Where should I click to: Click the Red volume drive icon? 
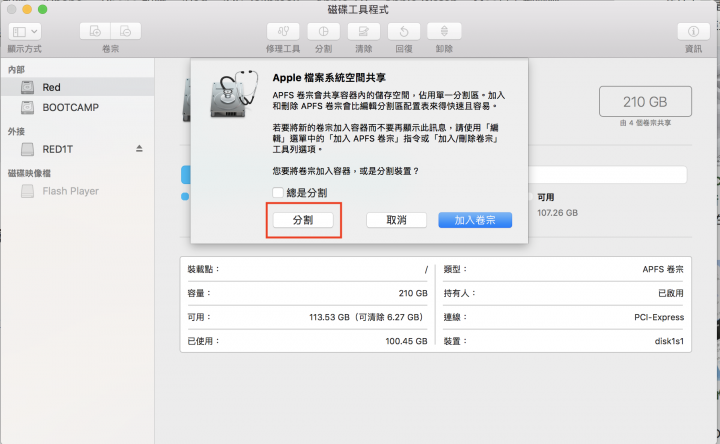click(28, 87)
